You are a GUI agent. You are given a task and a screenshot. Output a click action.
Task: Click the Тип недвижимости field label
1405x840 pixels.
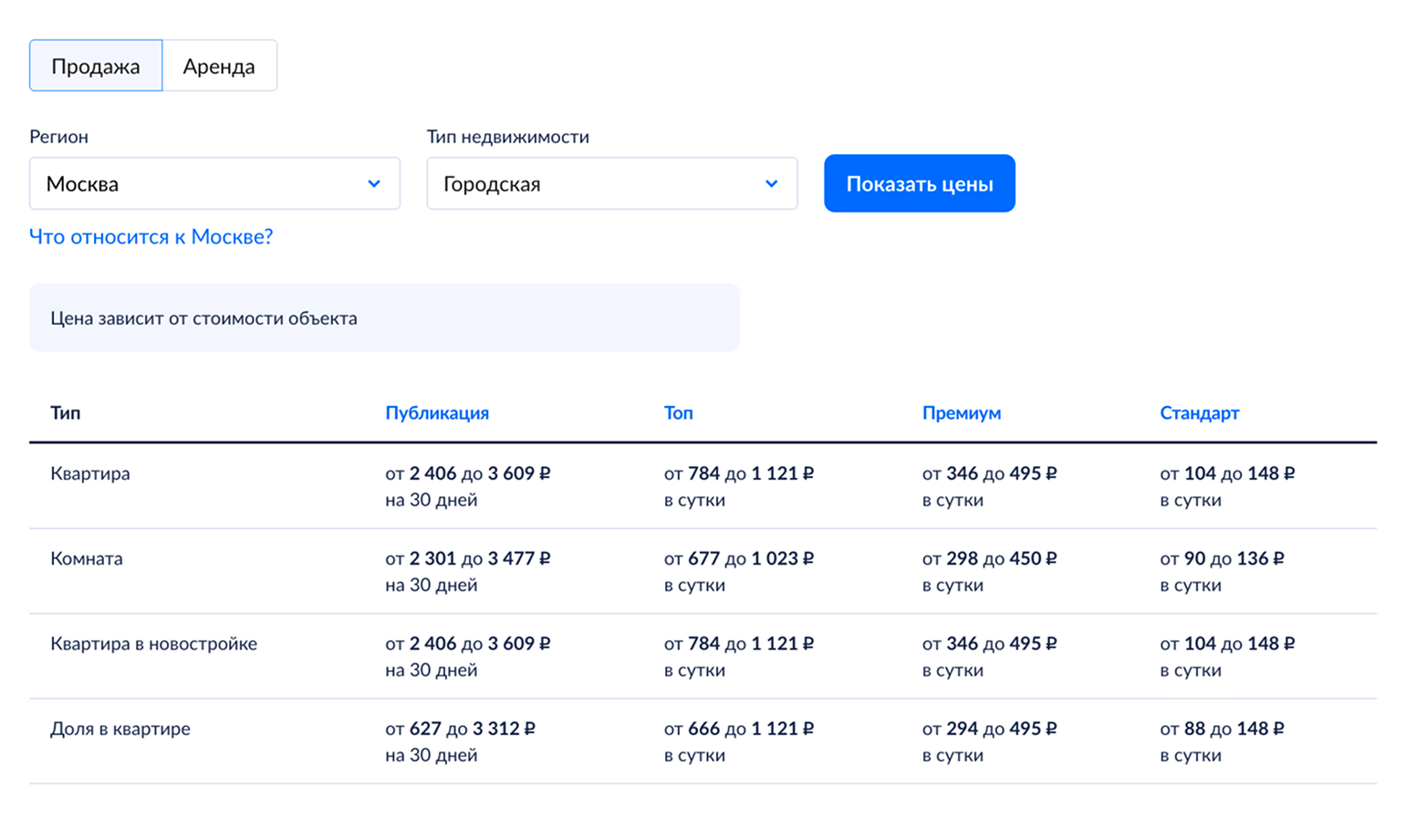(x=507, y=136)
